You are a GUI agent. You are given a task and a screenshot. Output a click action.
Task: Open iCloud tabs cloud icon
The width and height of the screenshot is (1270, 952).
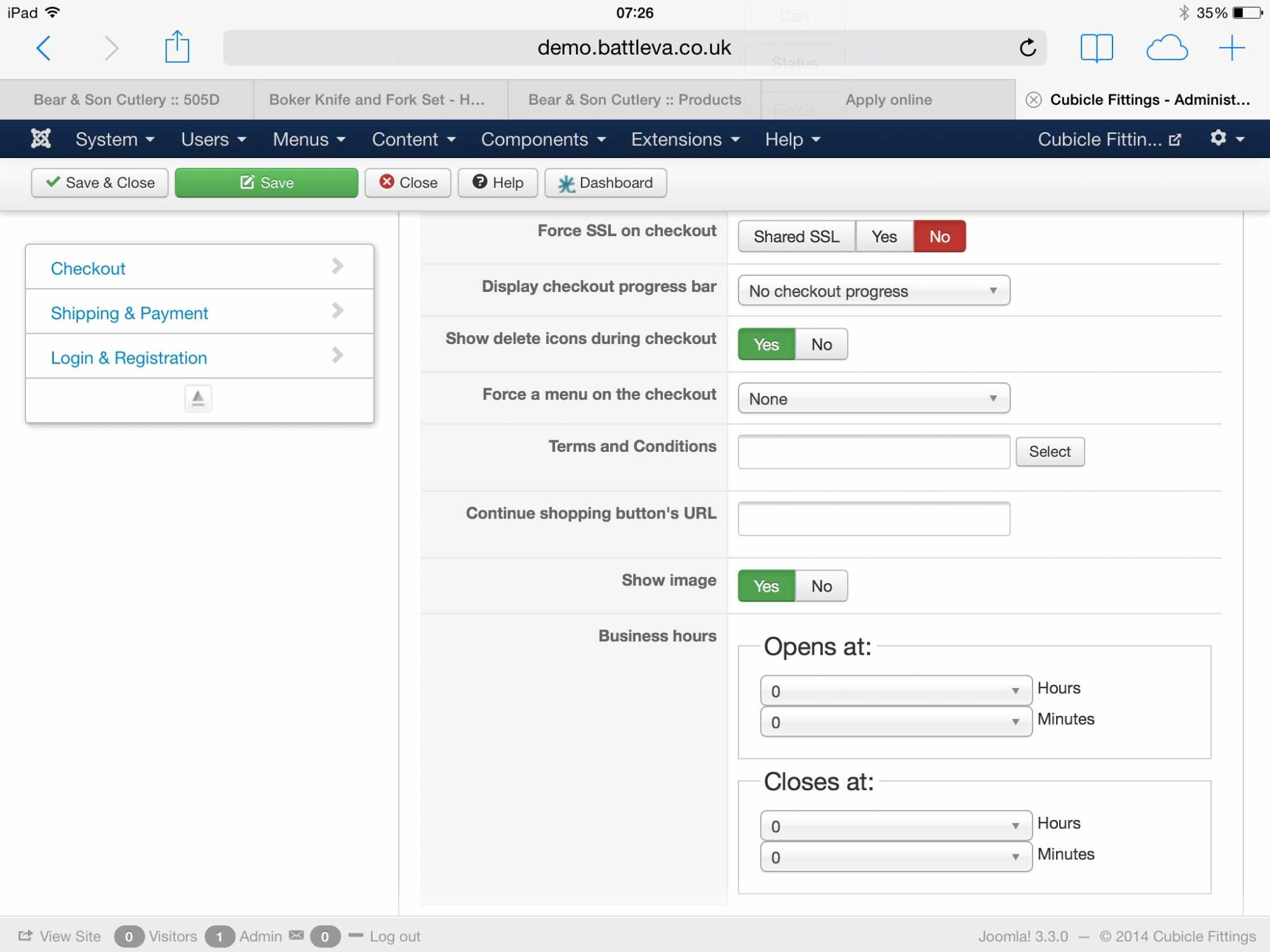tap(1166, 48)
